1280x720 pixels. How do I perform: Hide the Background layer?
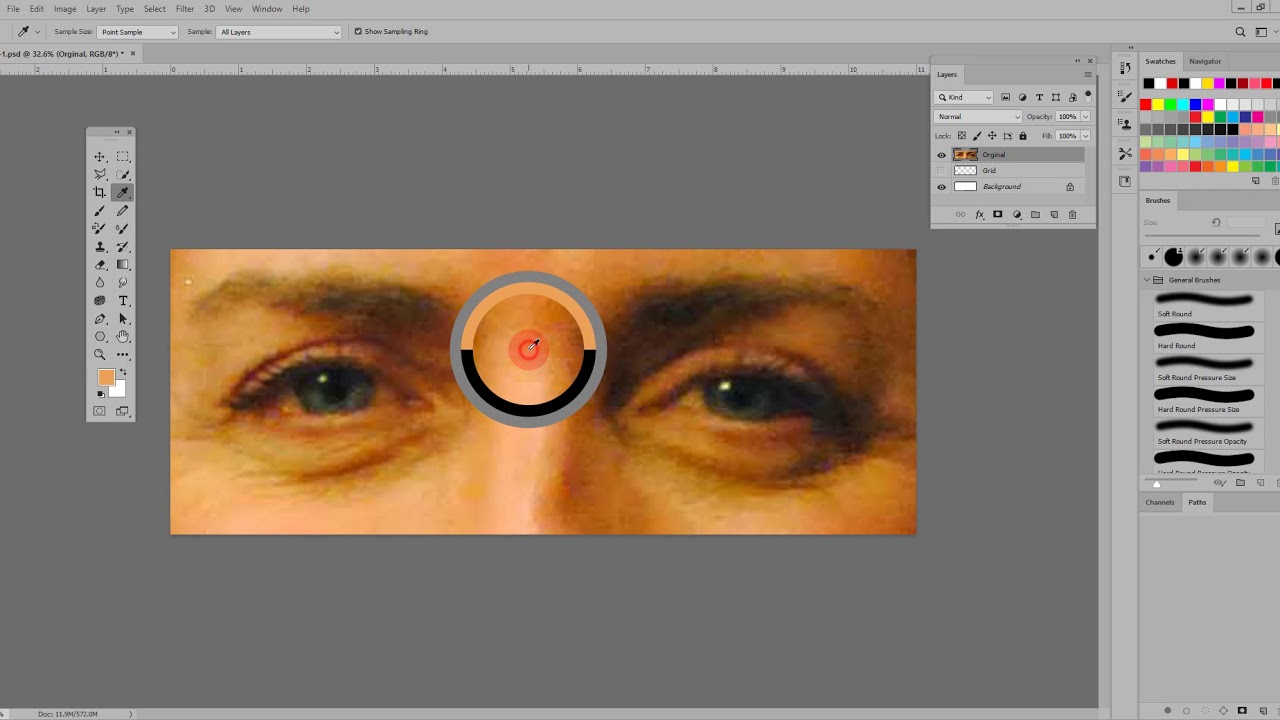point(941,187)
